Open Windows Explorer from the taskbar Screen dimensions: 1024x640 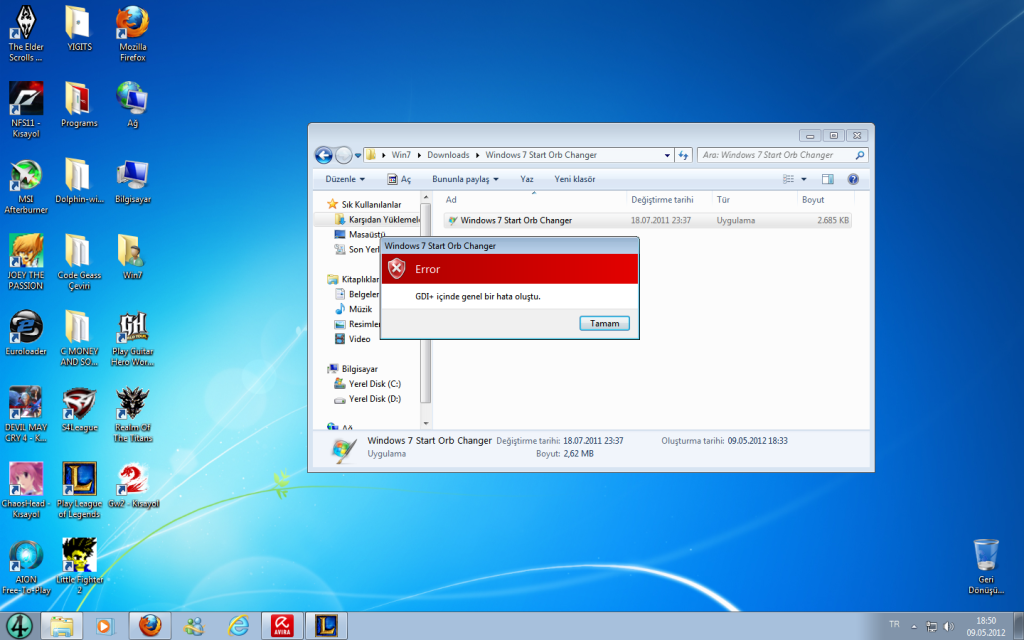(x=62, y=626)
